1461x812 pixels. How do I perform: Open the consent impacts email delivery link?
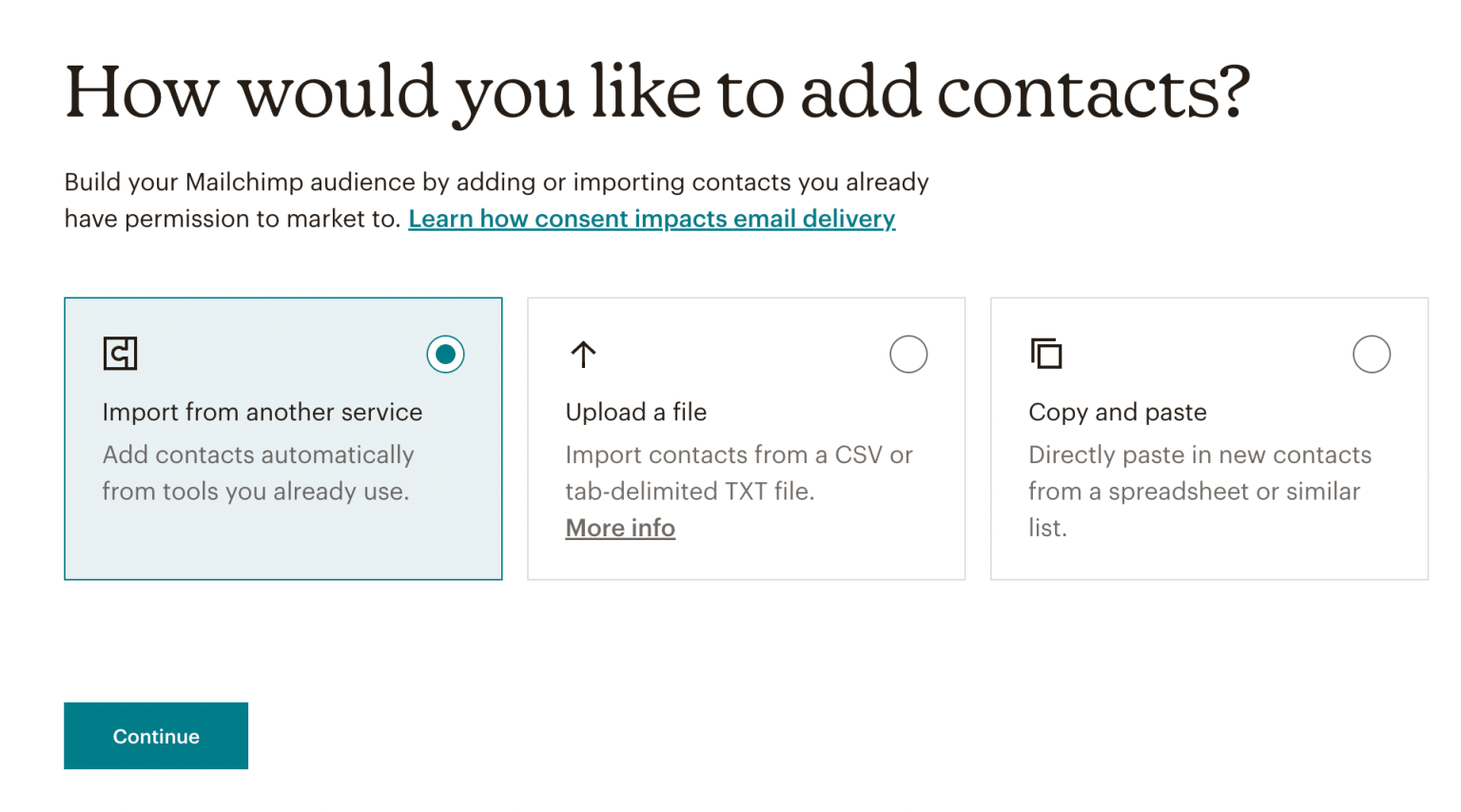click(652, 219)
